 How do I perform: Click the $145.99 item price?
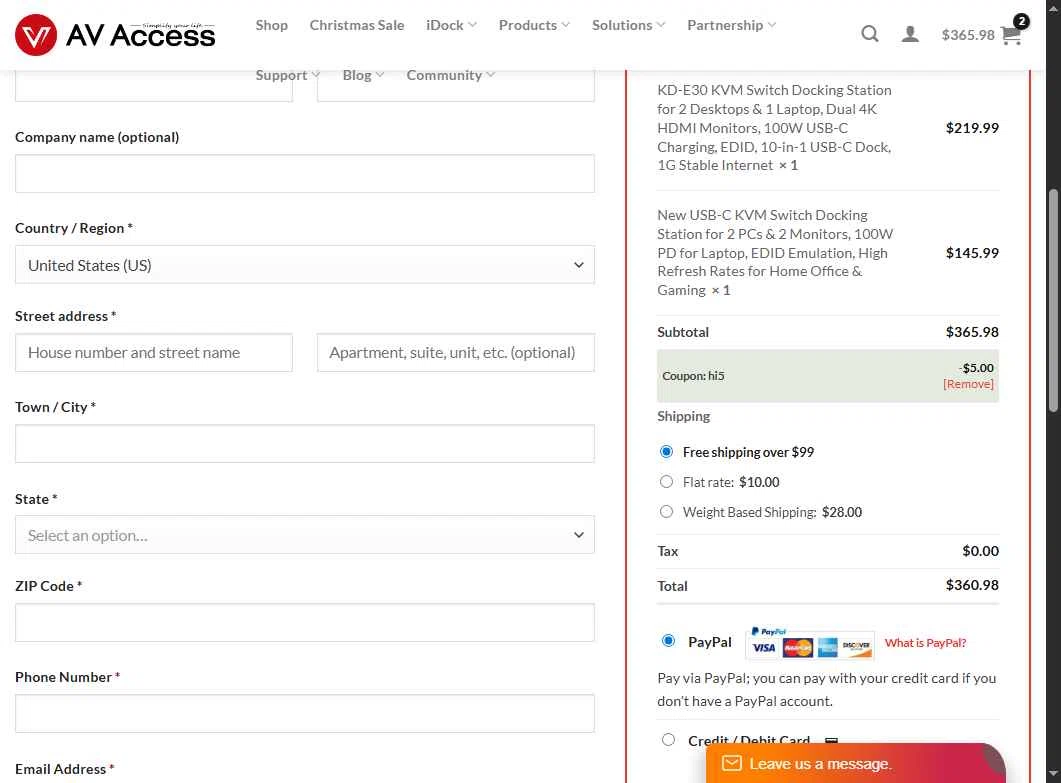972,252
